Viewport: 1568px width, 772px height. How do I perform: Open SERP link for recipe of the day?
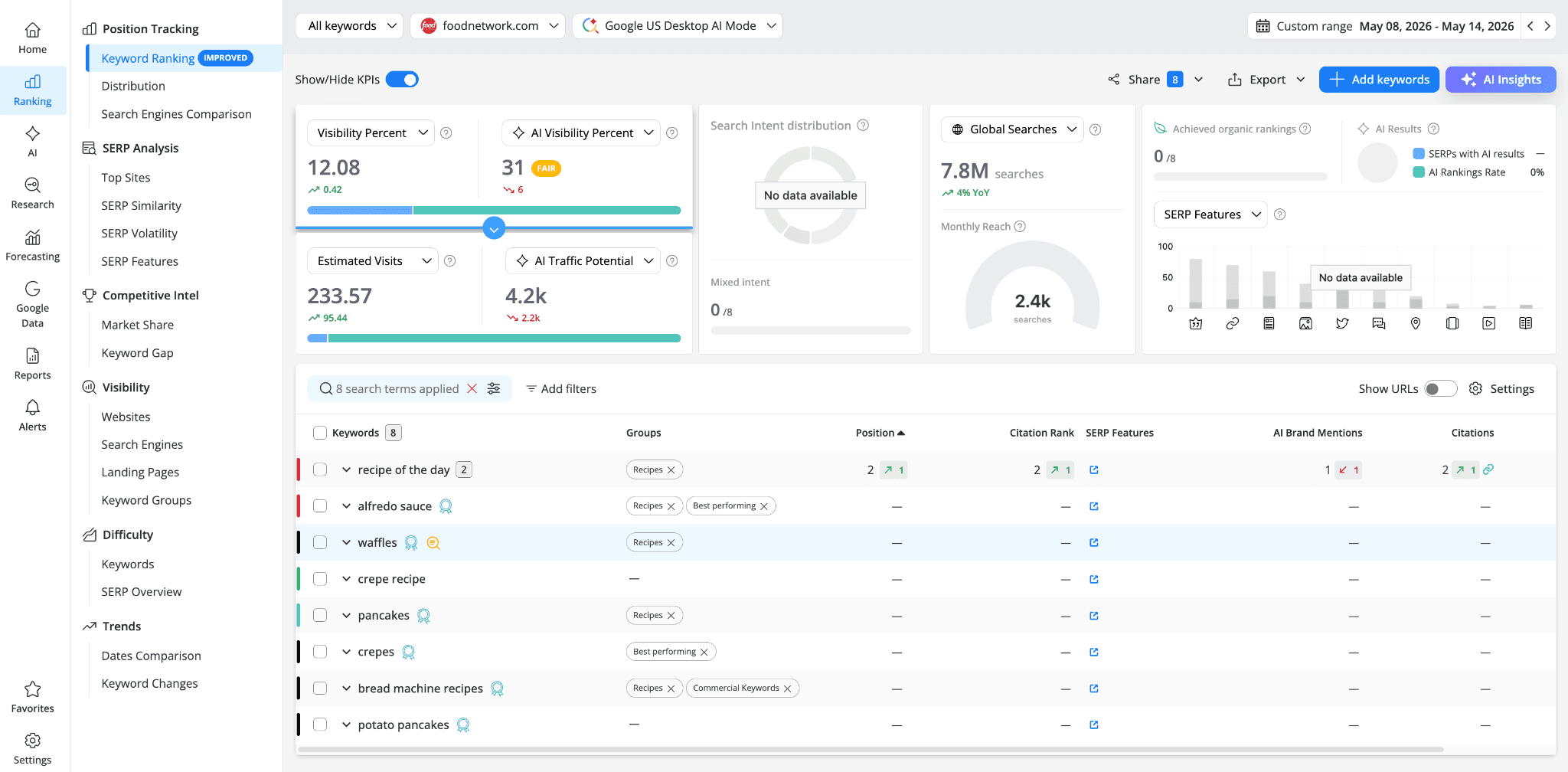[1094, 469]
